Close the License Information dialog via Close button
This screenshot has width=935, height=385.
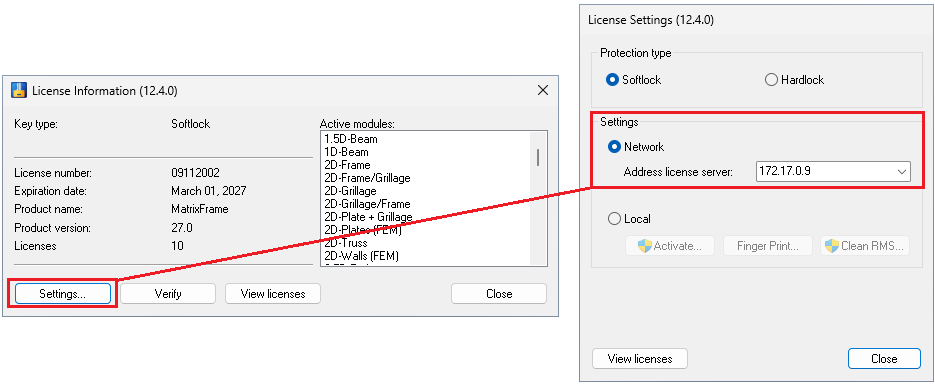coord(499,294)
